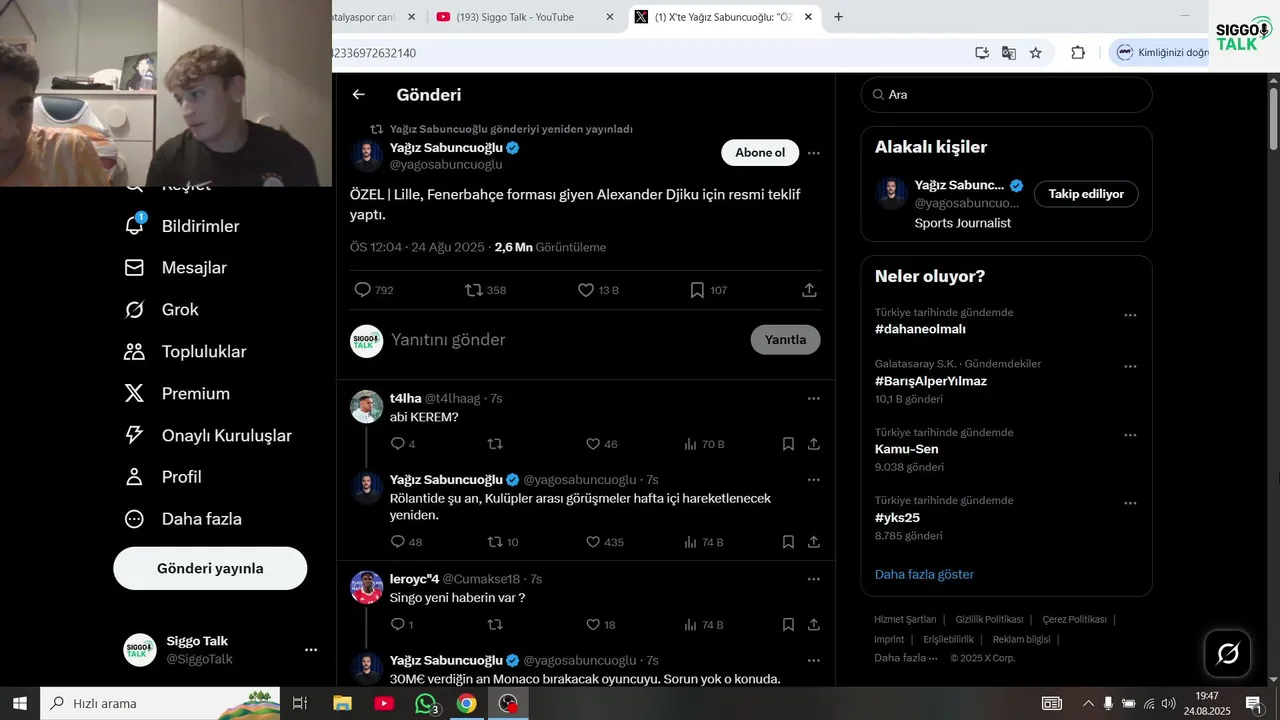Open Grok in the sidebar
This screenshot has height=720, width=1280.
[x=161, y=310]
